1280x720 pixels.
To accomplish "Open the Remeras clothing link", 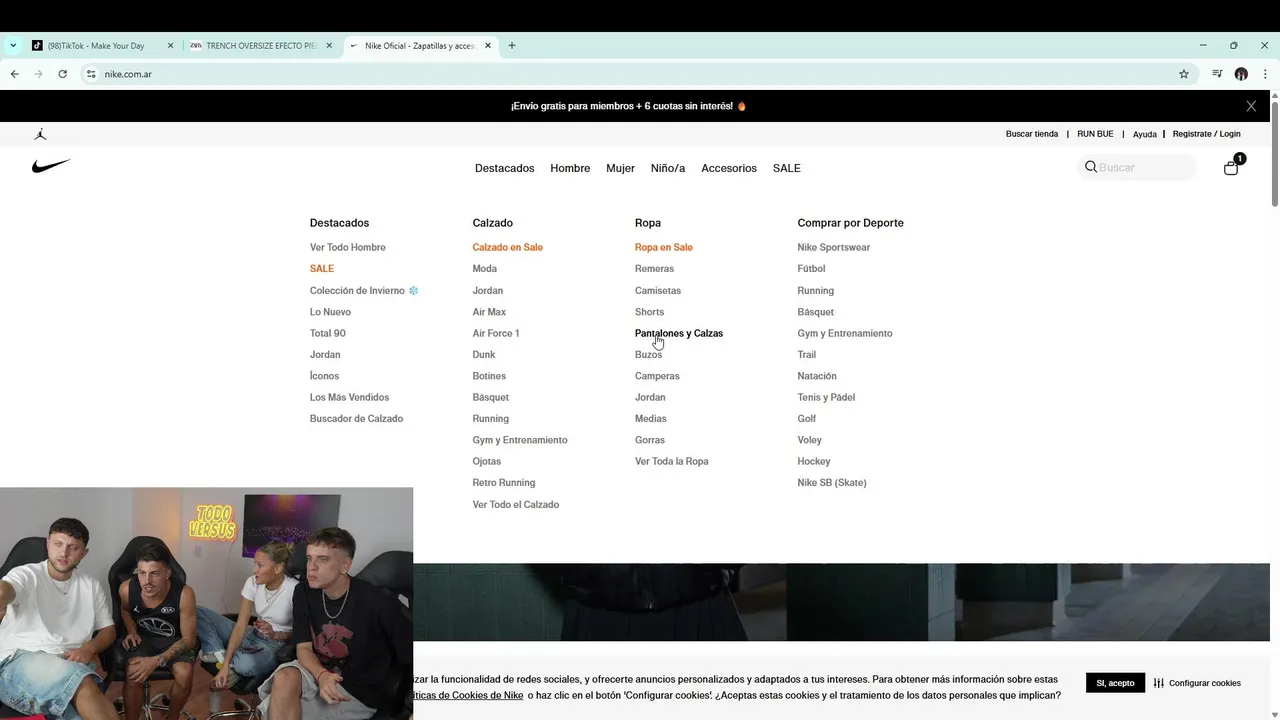I will (654, 269).
